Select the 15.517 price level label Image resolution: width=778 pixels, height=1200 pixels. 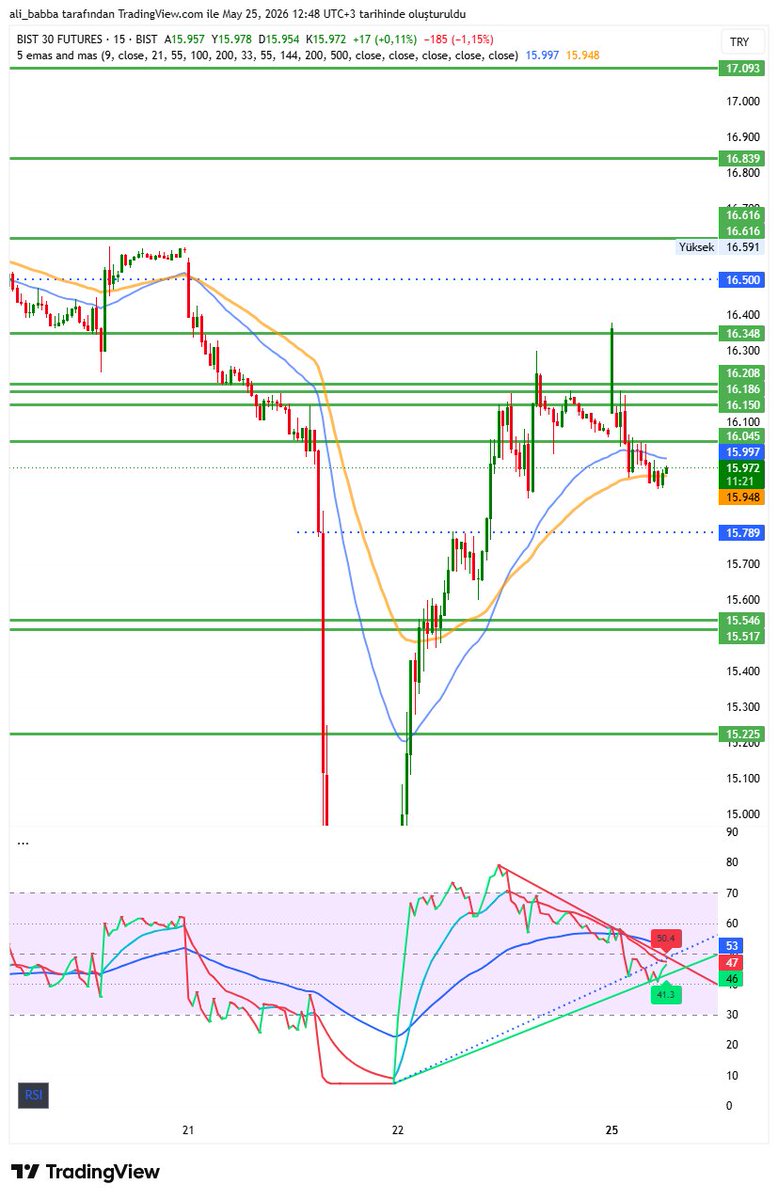741,636
